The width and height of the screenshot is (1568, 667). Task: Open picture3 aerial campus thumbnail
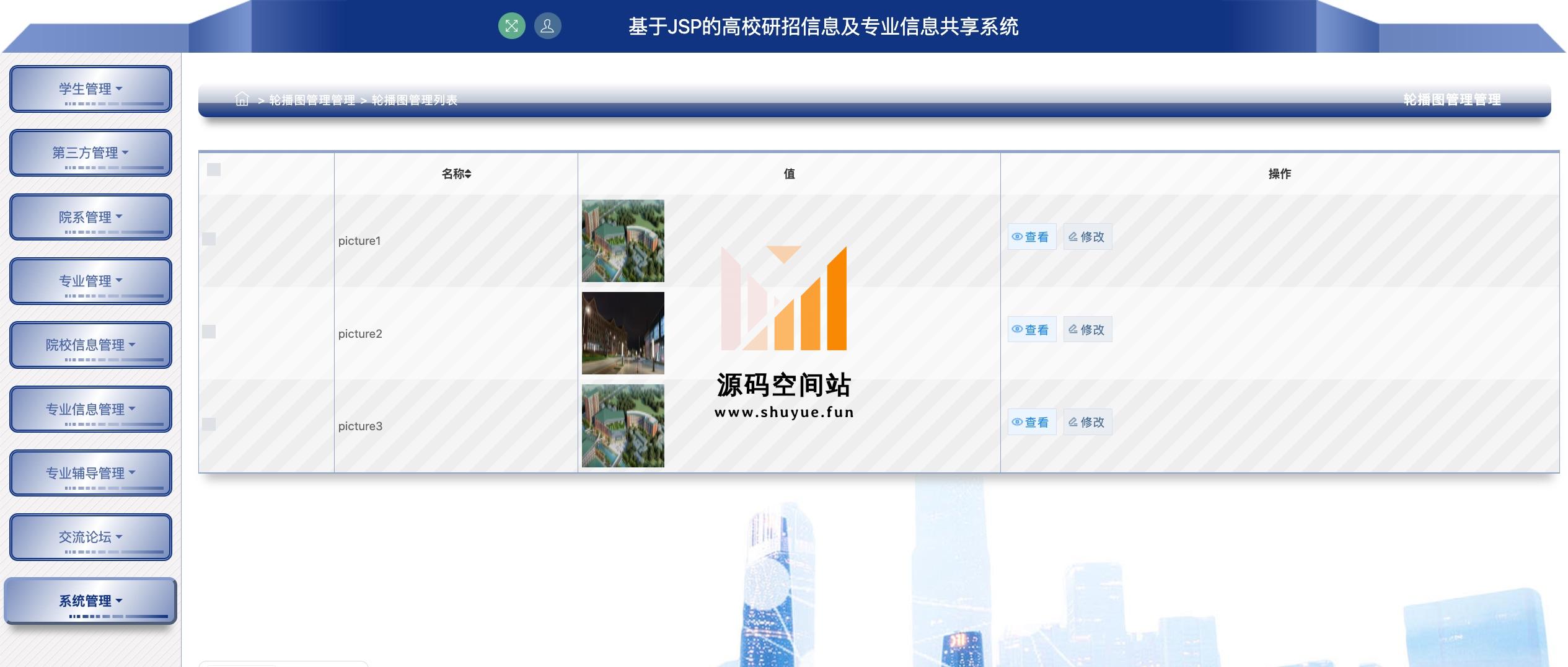point(623,426)
